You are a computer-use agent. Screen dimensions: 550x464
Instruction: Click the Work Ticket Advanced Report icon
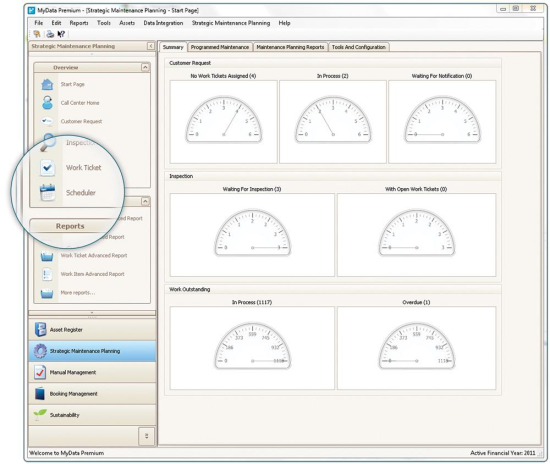tap(47, 256)
